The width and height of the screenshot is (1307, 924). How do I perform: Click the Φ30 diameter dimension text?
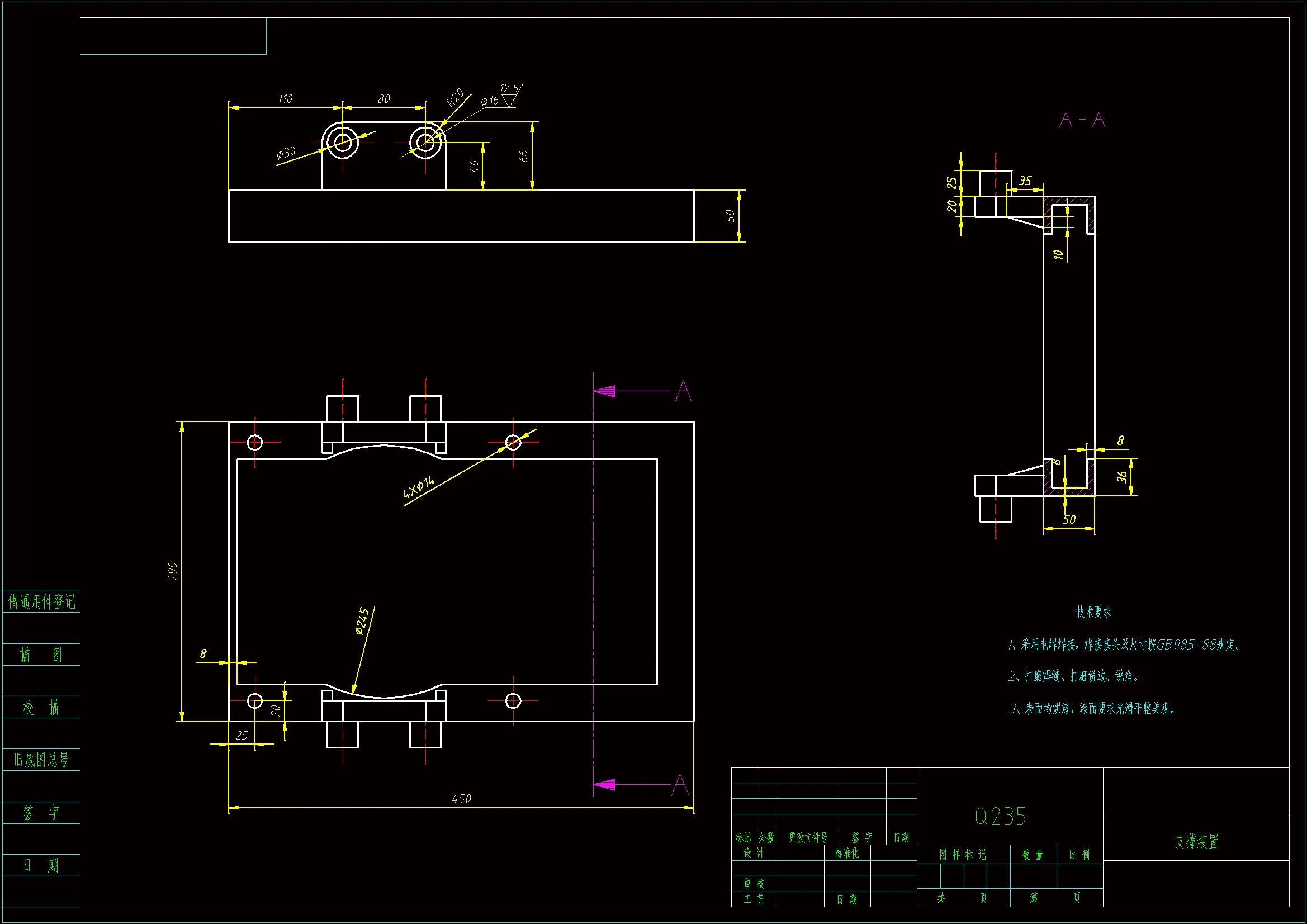pos(286,153)
